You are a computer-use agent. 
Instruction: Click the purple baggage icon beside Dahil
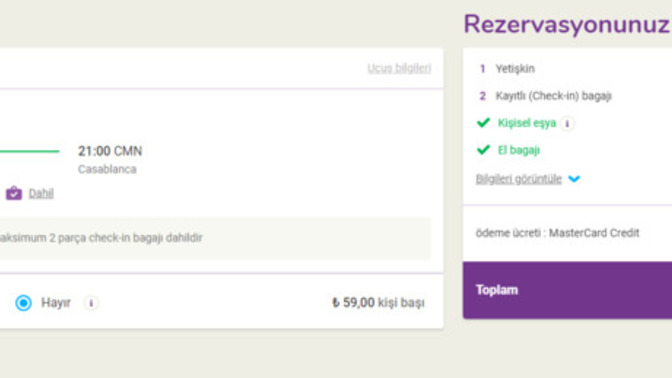click(x=14, y=193)
